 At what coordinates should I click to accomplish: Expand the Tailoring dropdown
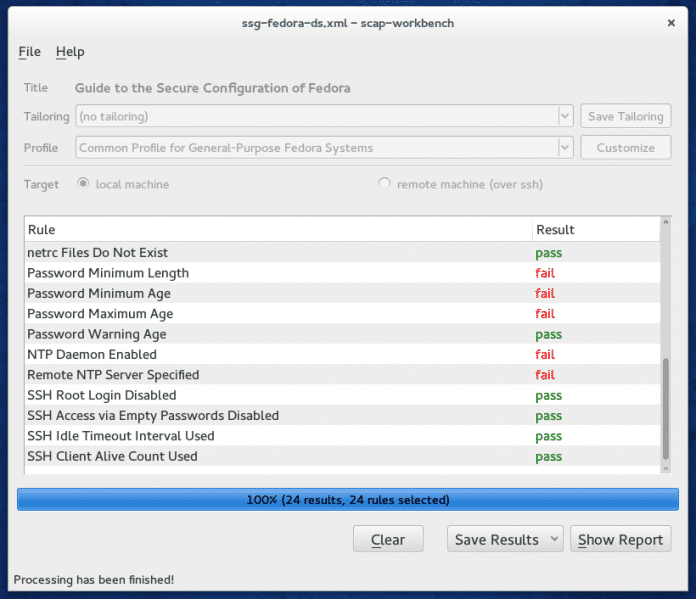[565, 117]
